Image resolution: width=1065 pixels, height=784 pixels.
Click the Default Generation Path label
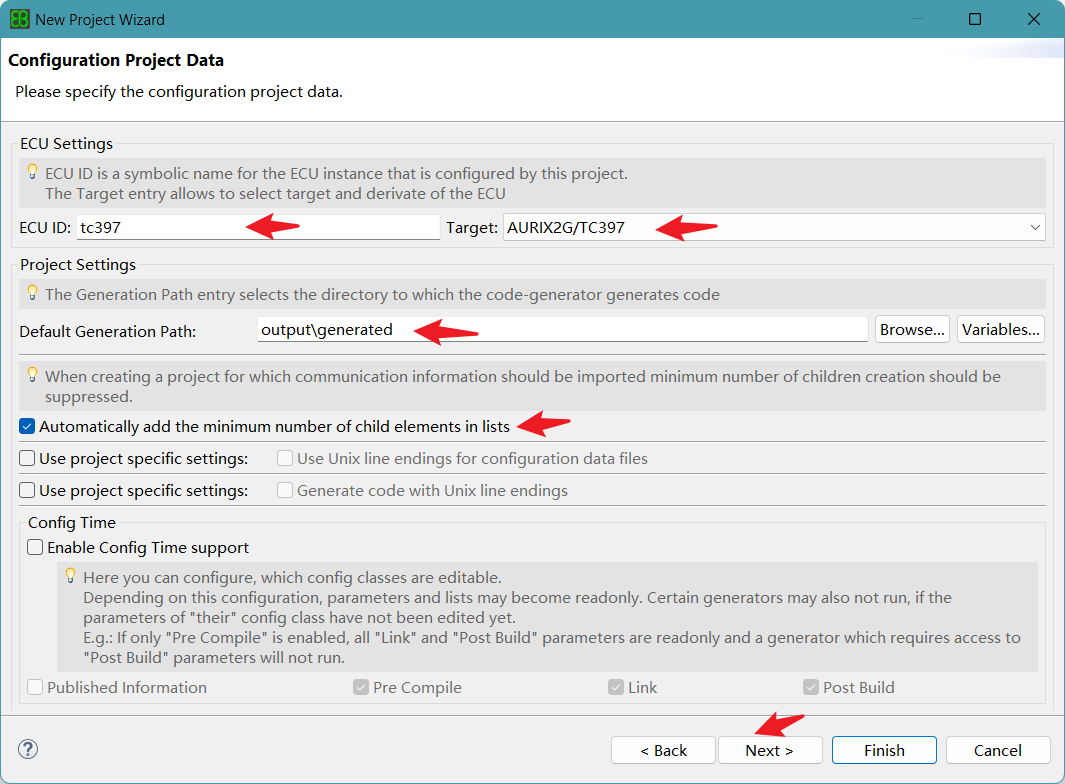coord(108,332)
